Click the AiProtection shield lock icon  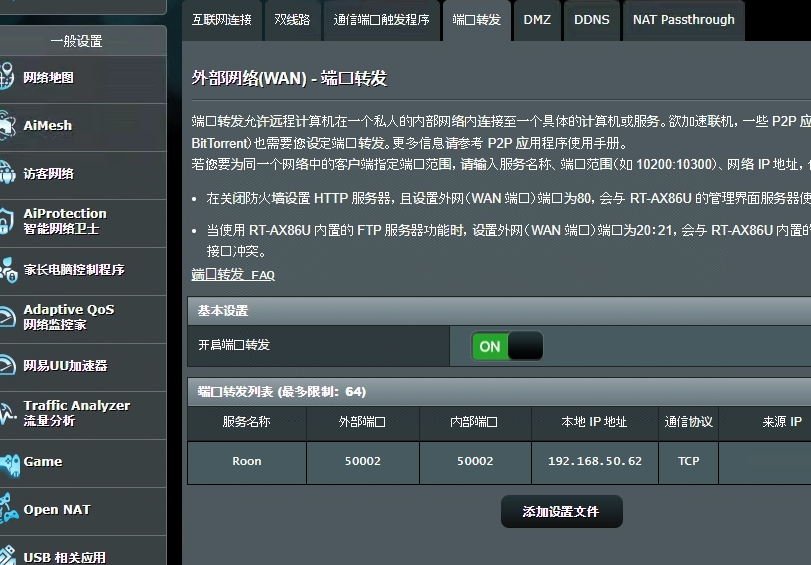click(6, 221)
